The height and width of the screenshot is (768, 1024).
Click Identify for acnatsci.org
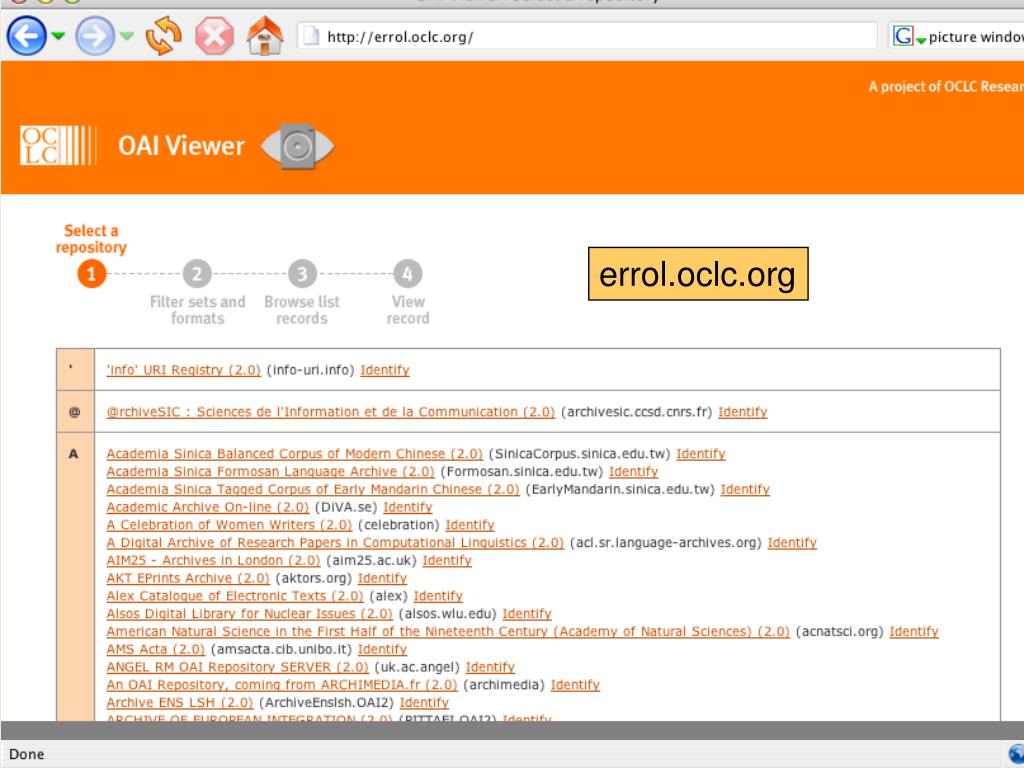914,632
